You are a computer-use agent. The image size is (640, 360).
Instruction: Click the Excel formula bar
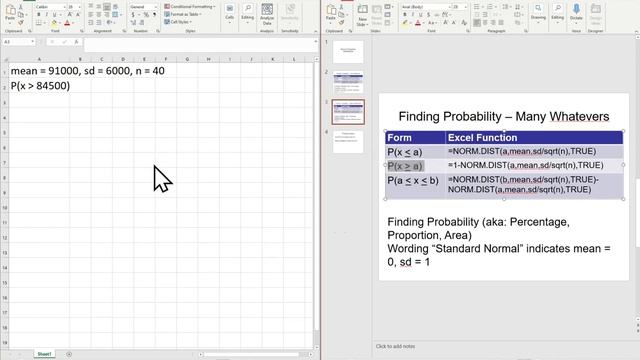pos(199,44)
